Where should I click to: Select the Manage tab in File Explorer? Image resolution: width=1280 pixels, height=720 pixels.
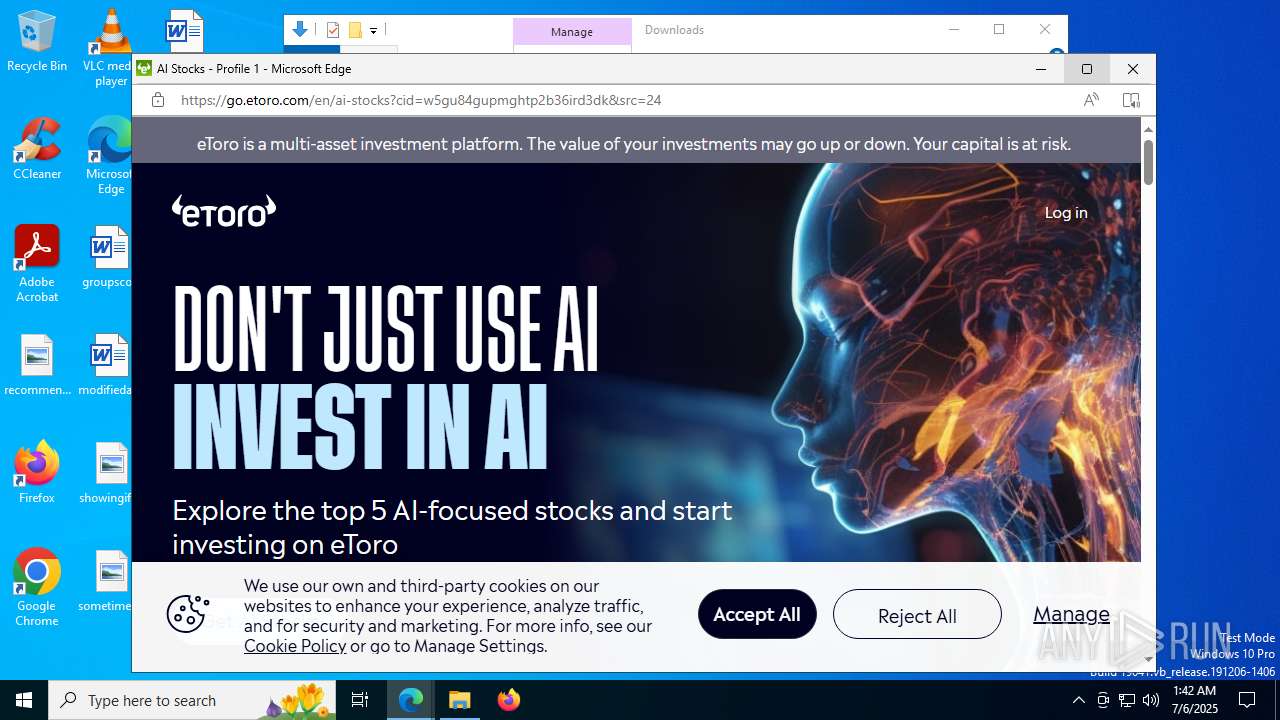pyautogui.click(x=572, y=32)
